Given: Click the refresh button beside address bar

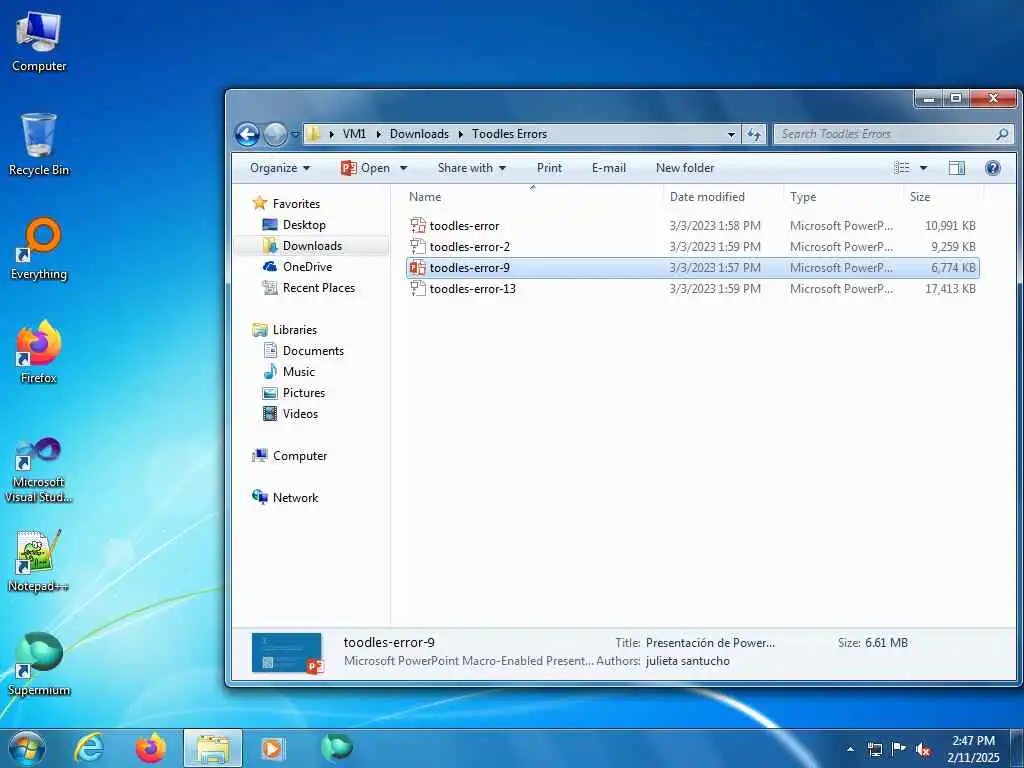Looking at the screenshot, I should pyautogui.click(x=754, y=134).
